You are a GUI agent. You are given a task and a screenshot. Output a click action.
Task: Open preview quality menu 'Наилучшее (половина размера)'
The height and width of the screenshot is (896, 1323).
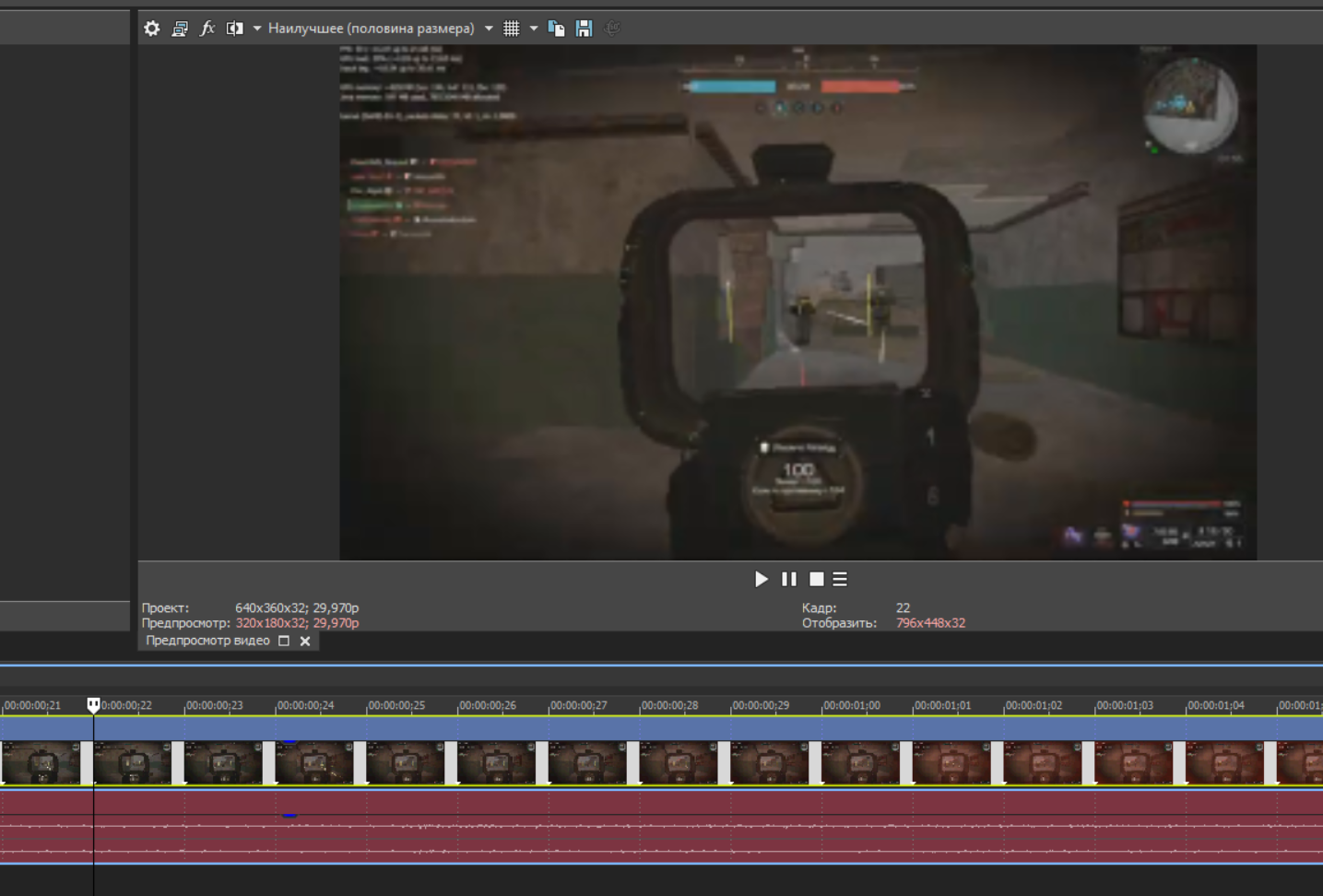pyautogui.click(x=371, y=29)
